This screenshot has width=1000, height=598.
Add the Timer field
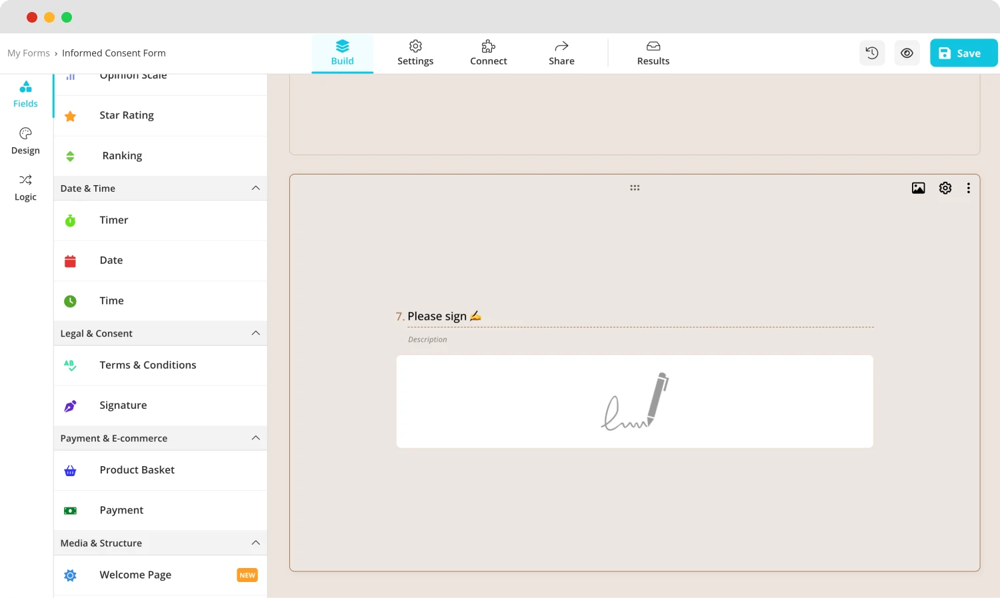point(114,220)
